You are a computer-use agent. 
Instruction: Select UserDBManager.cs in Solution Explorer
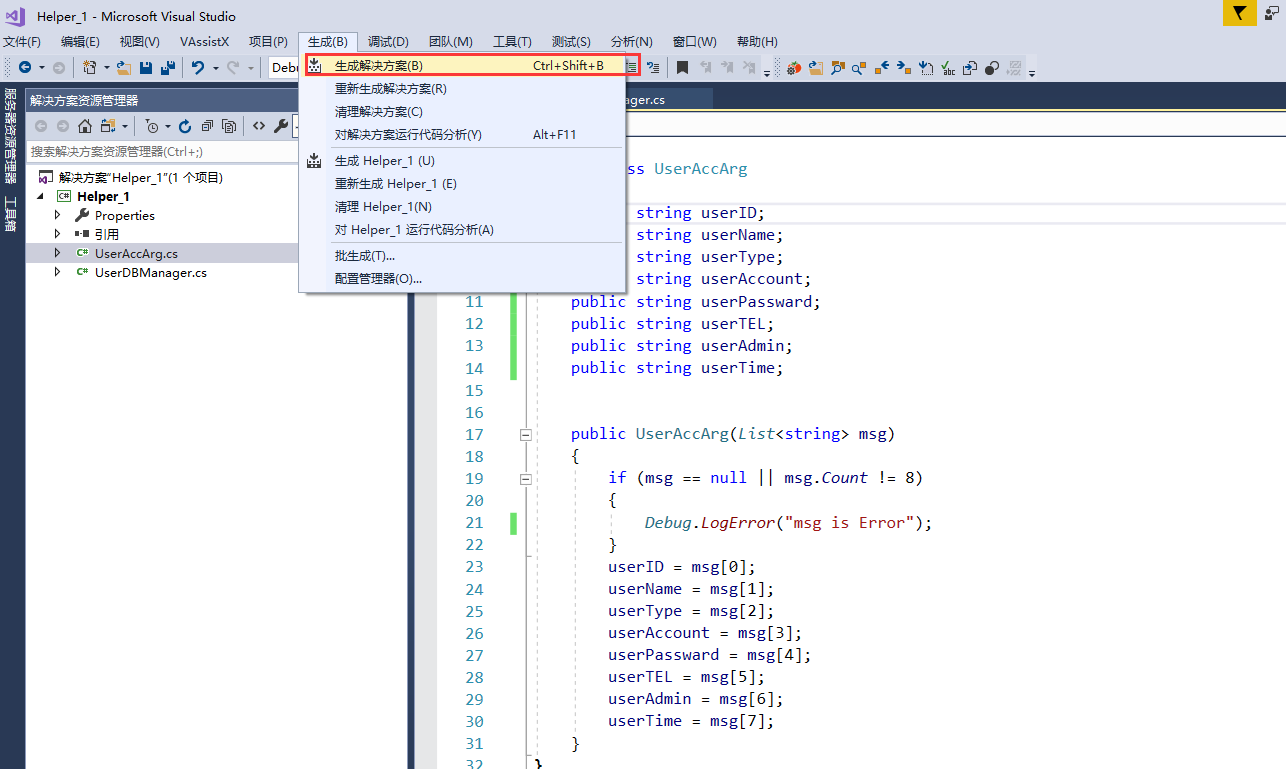pos(151,272)
